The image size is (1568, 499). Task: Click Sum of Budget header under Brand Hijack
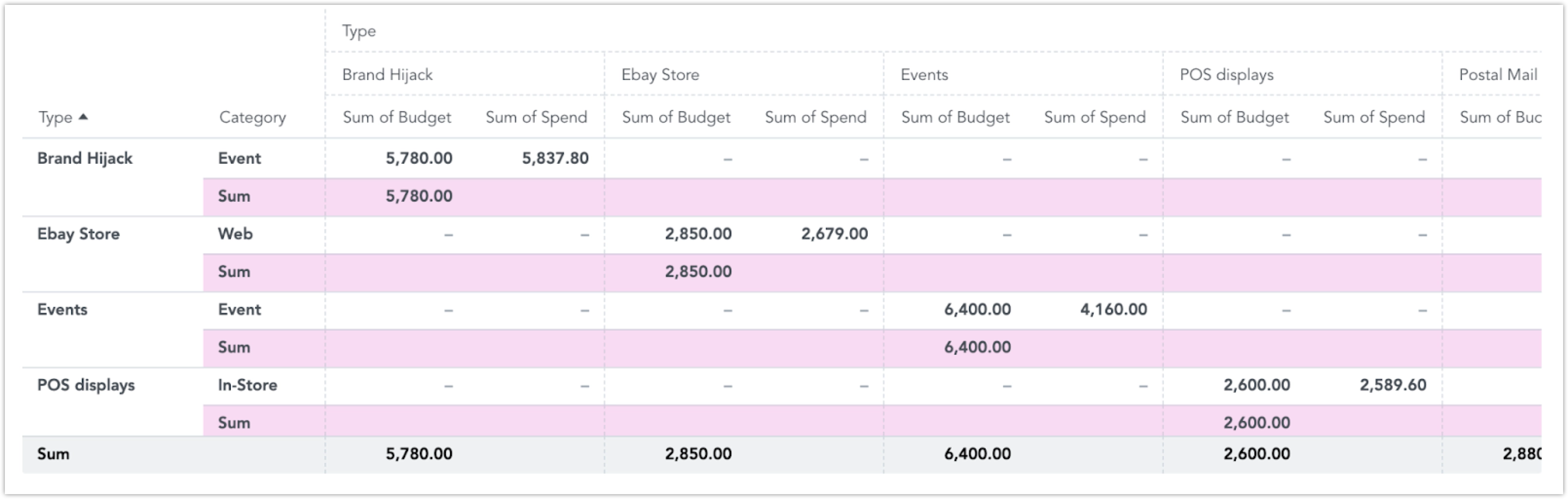397,117
